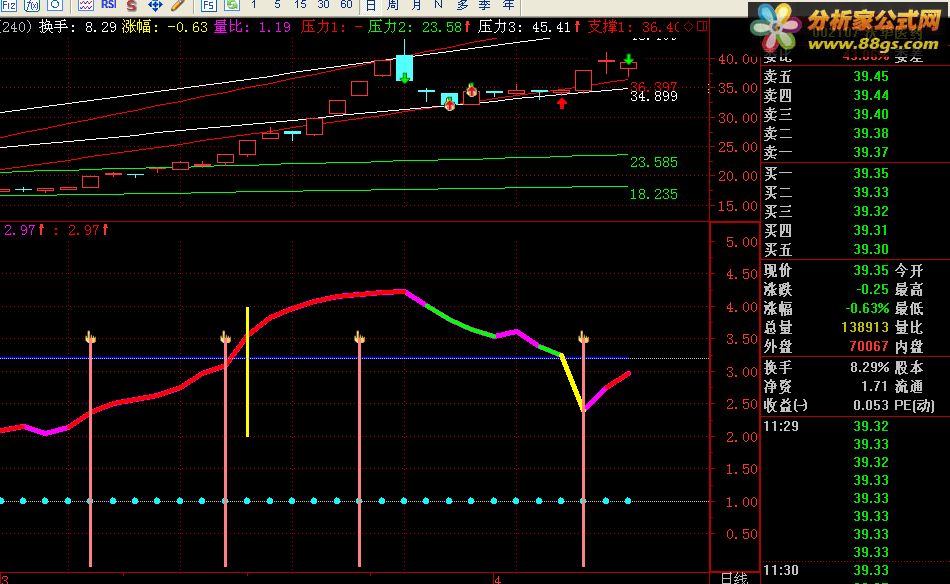Screen dimensions: 950x584
Task: Click the 买三 39.32 bid row
Action: (x=826, y=211)
